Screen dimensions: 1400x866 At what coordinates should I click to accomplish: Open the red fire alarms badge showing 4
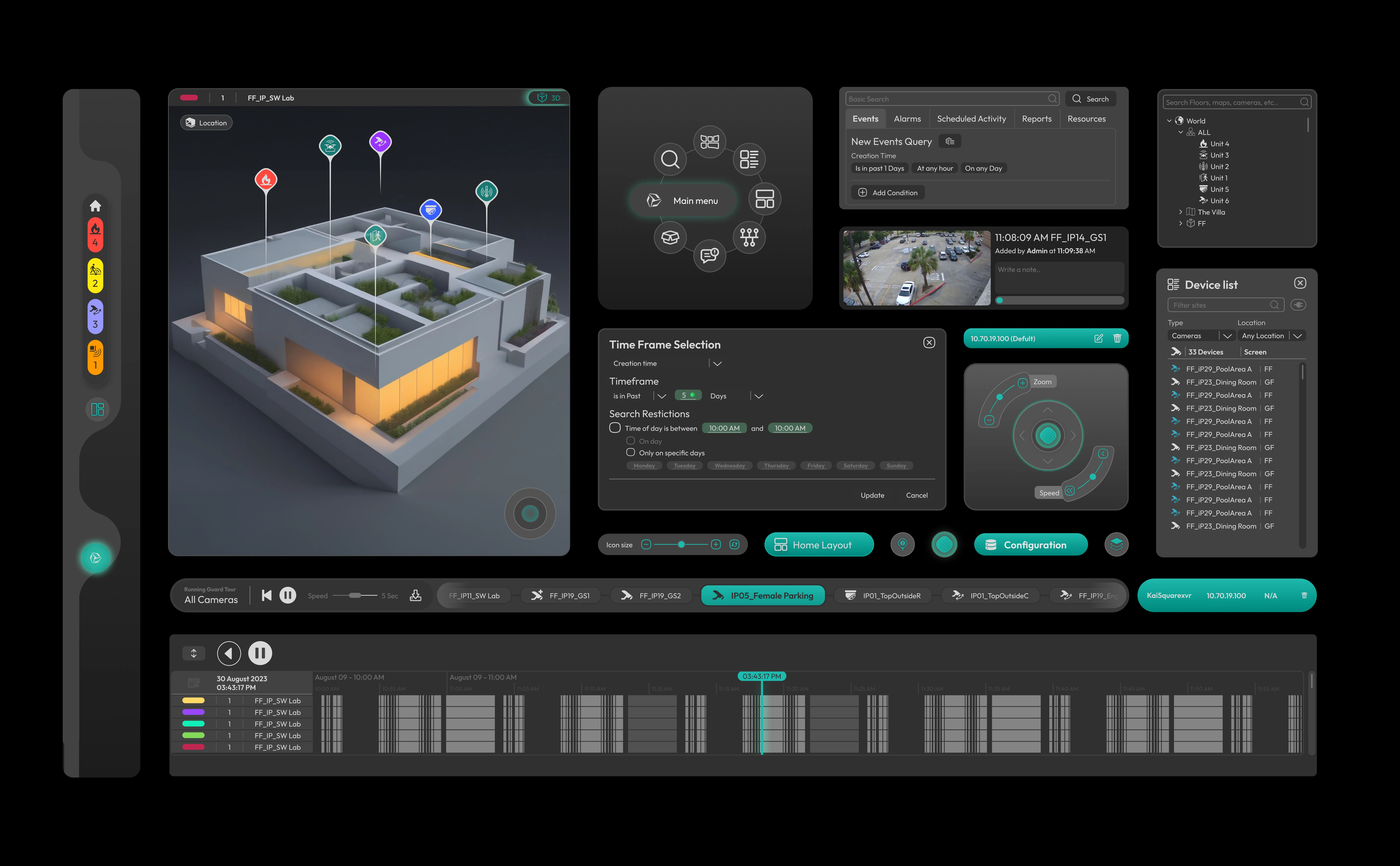(96, 235)
